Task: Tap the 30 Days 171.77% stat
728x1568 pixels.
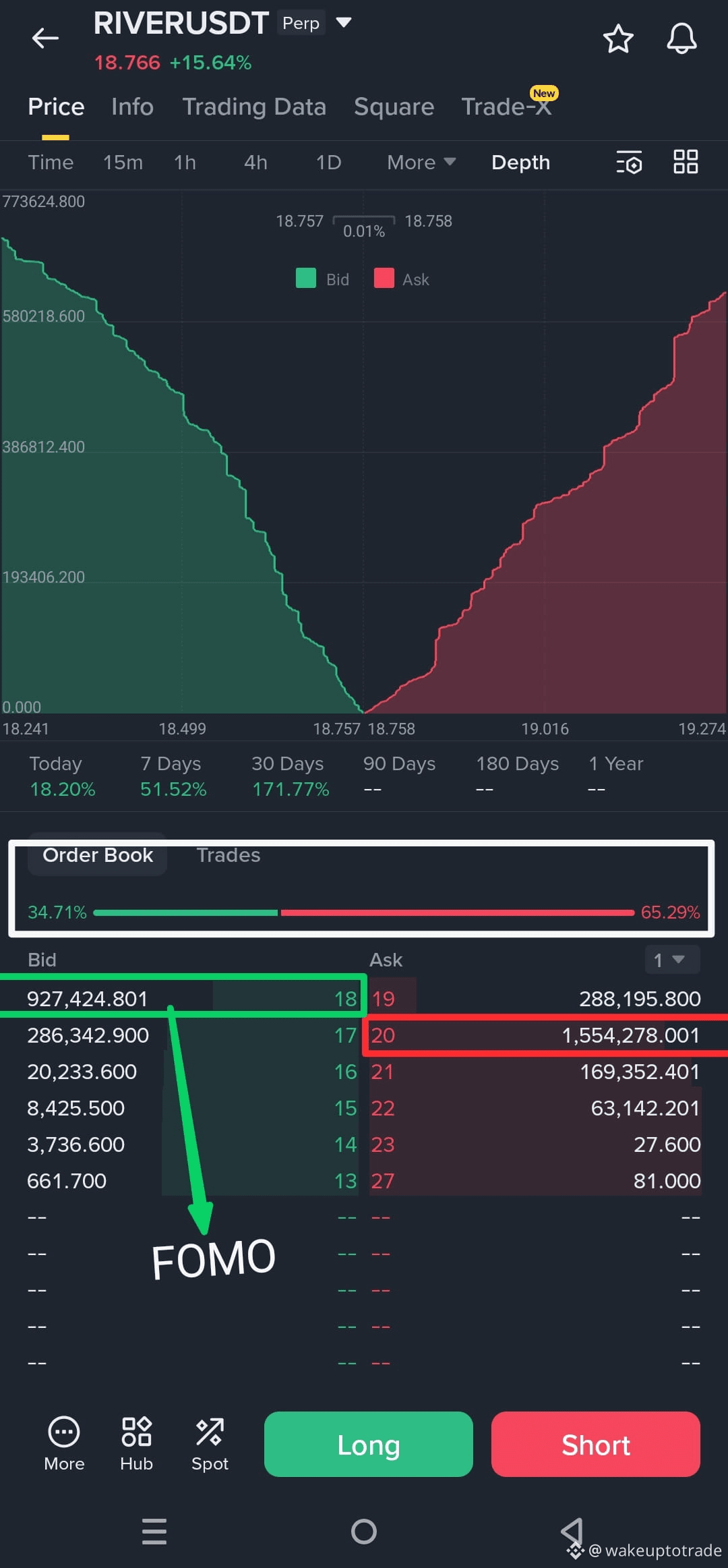Action: (291, 776)
